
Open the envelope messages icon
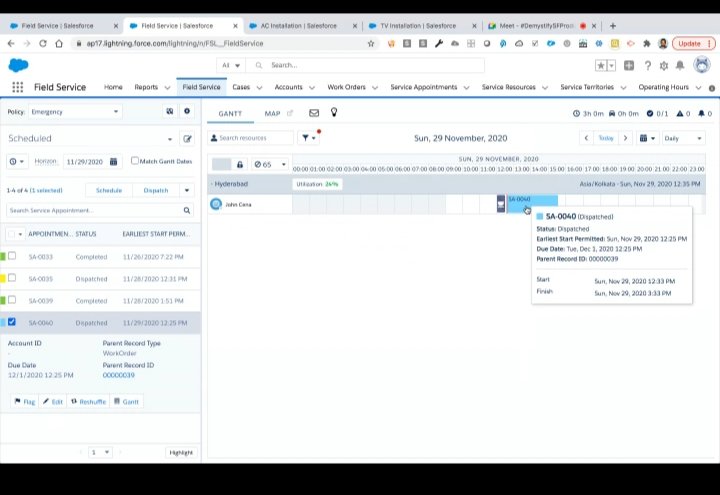(314, 113)
